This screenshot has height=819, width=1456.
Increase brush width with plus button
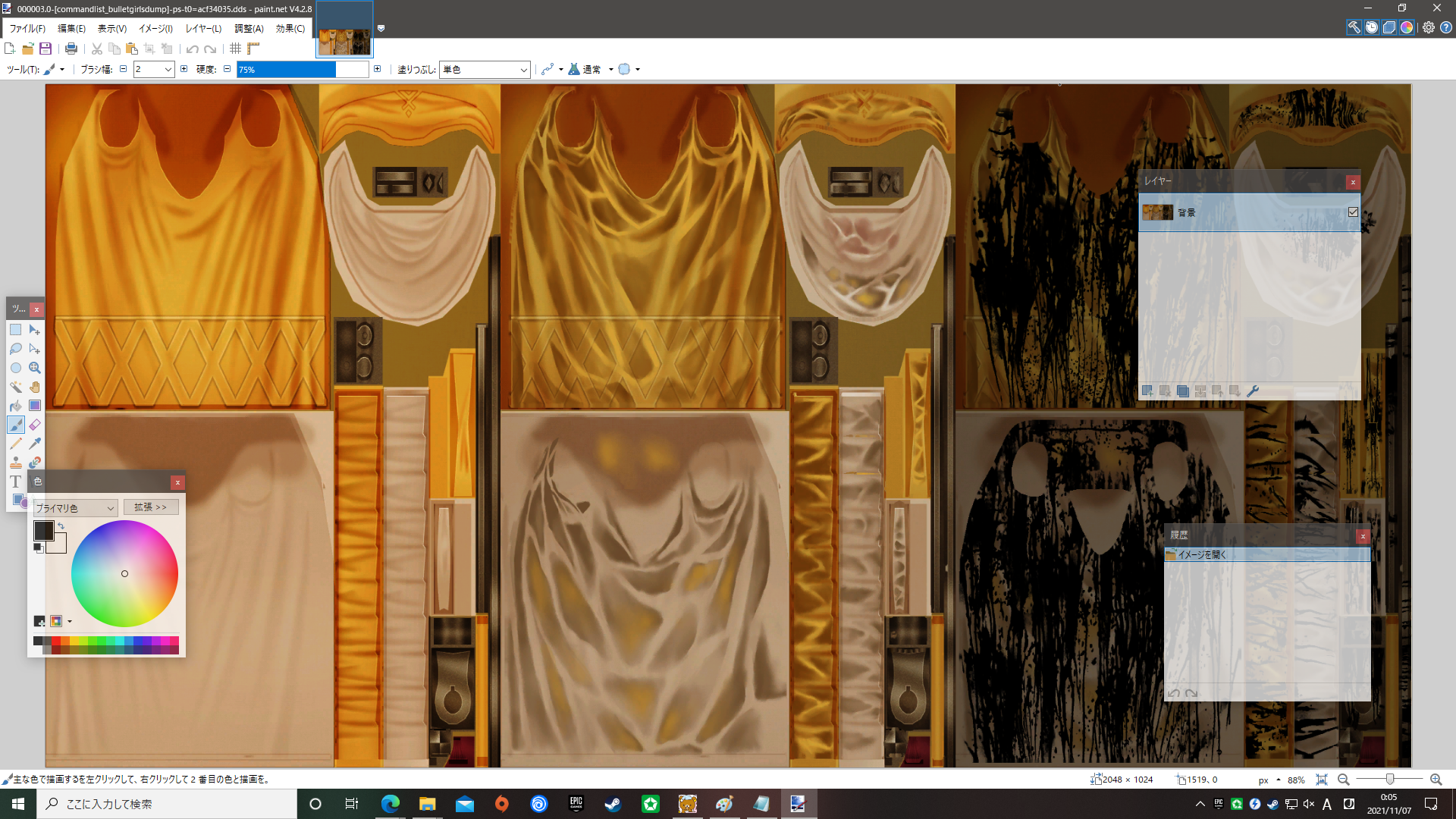184,69
